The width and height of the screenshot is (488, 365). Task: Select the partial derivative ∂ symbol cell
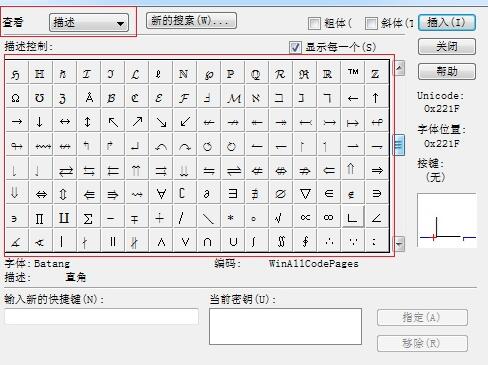coord(208,193)
